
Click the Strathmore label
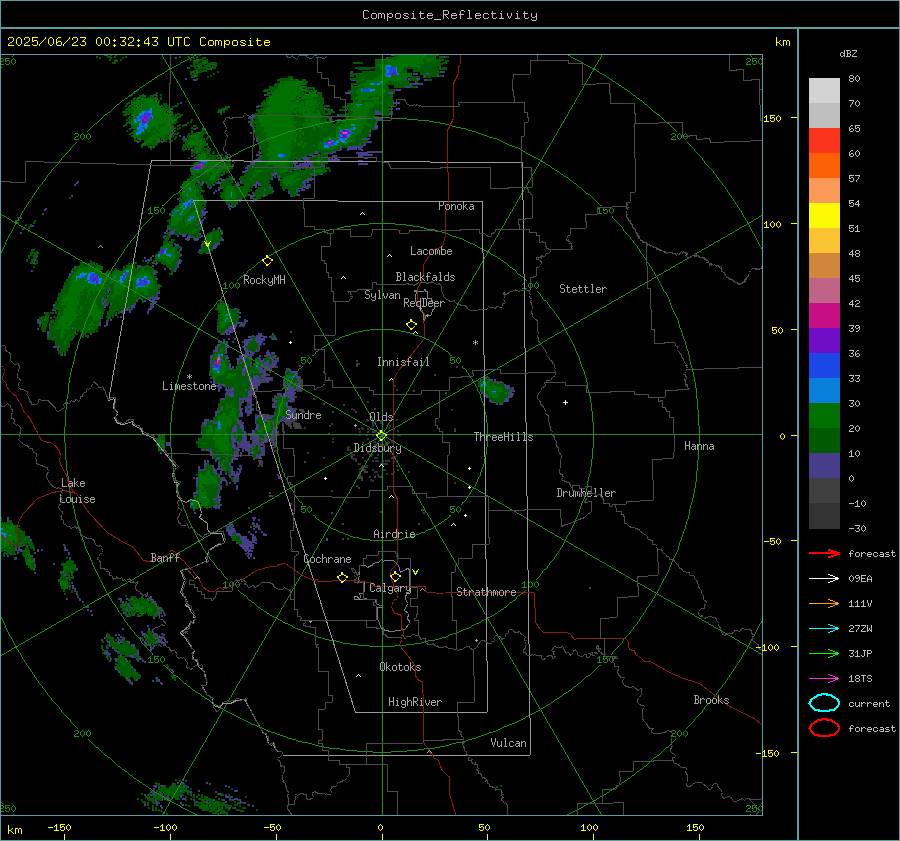pos(486,592)
